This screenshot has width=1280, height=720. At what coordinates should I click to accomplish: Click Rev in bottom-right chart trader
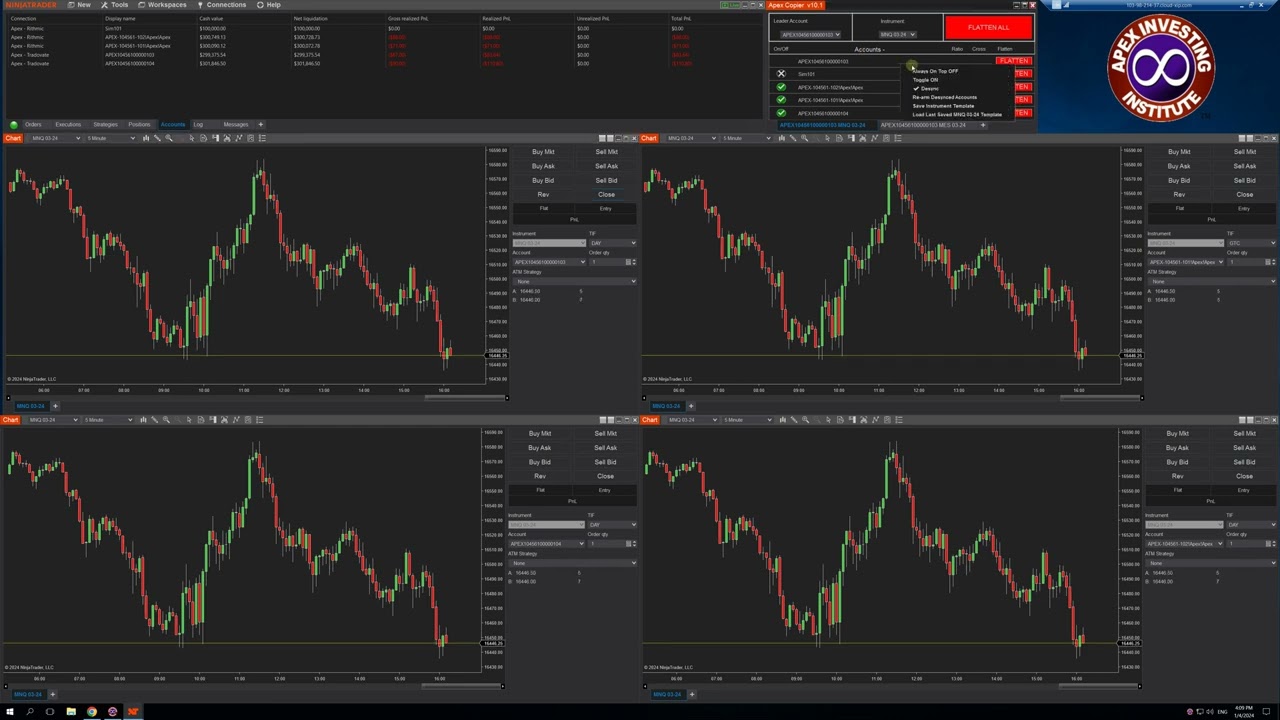point(1178,476)
